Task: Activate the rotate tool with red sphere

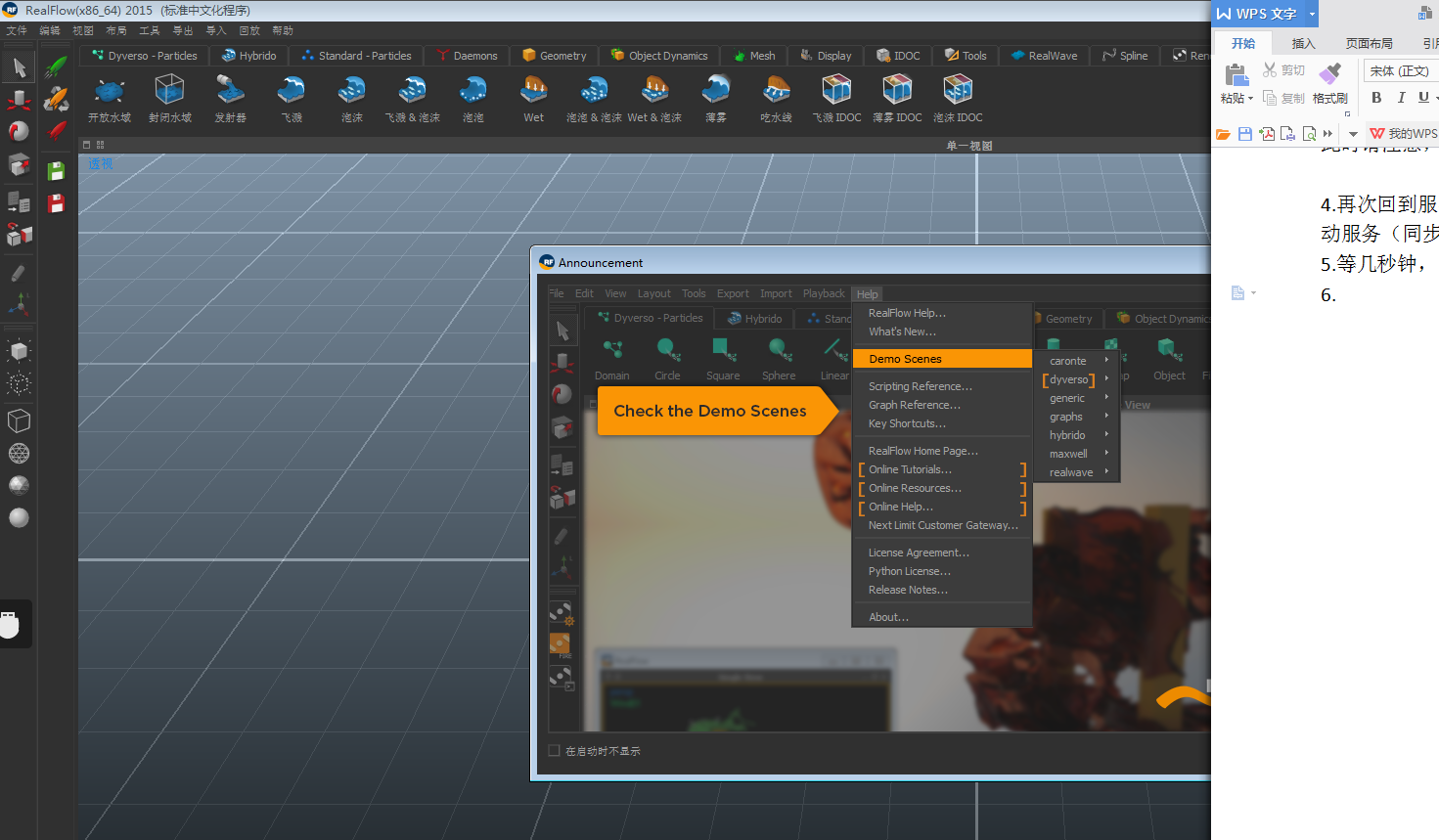Action: (19, 131)
